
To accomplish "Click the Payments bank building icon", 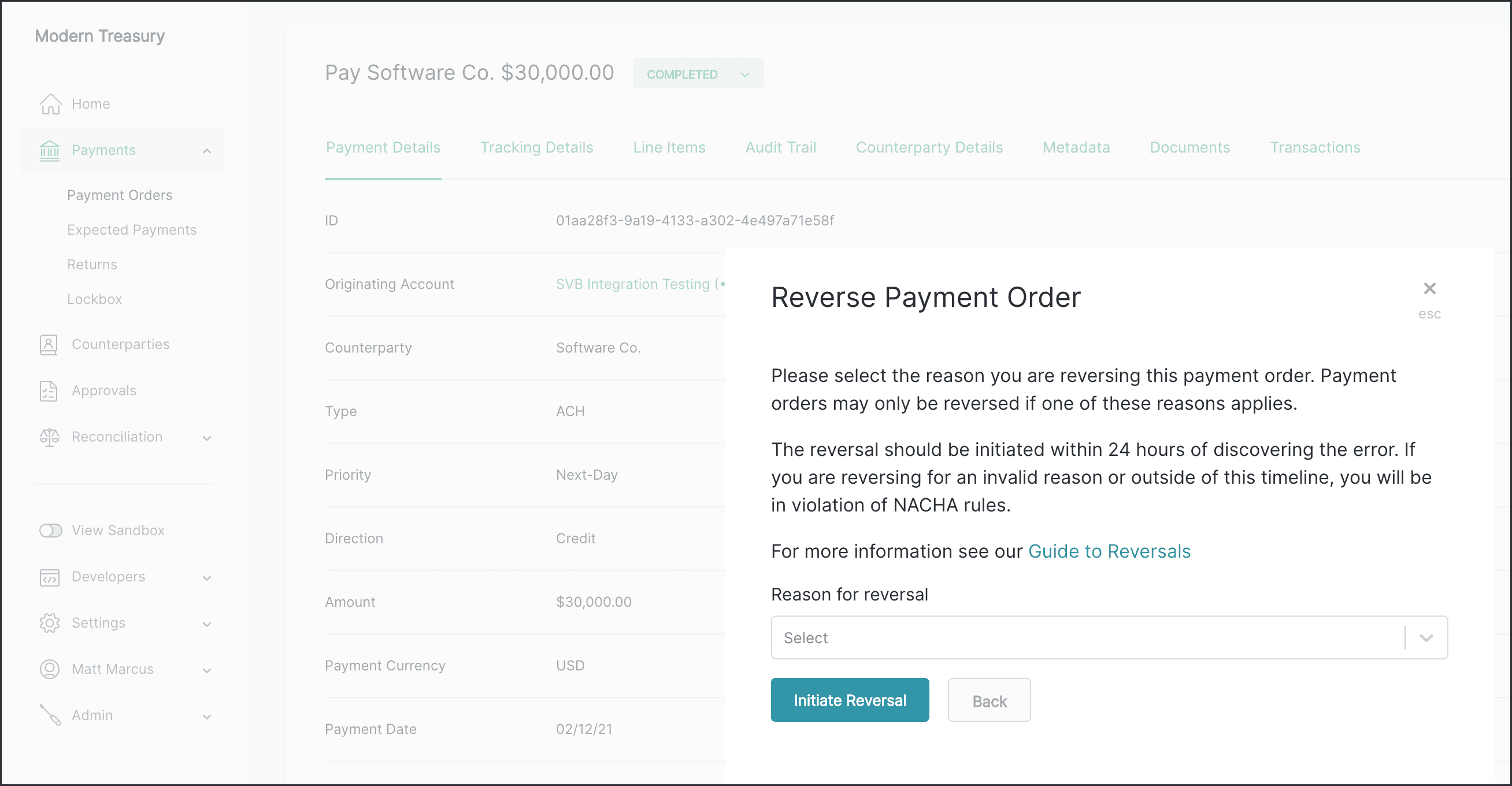I will [x=50, y=150].
